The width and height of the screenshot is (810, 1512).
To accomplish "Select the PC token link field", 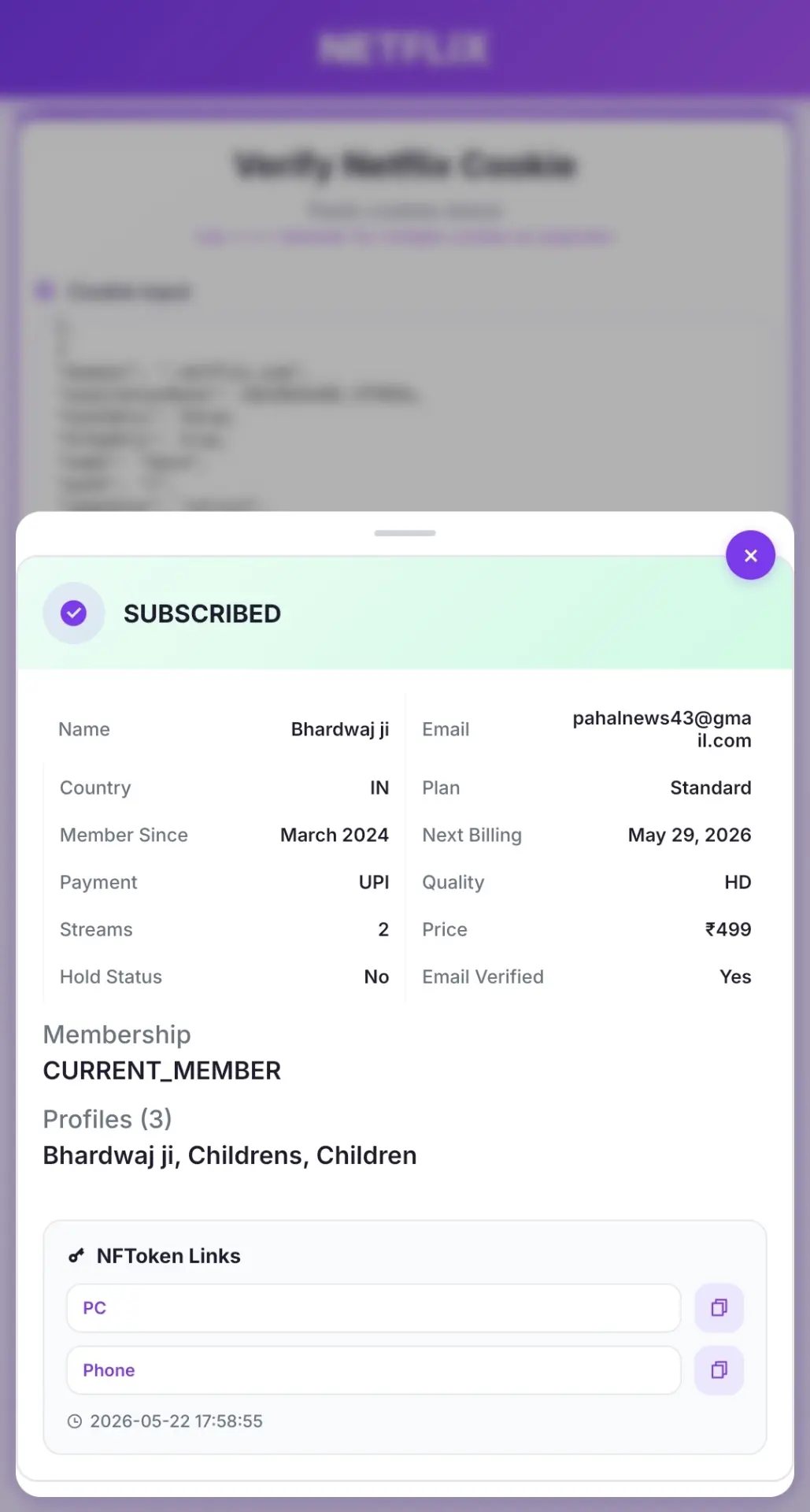I will 374,1308.
